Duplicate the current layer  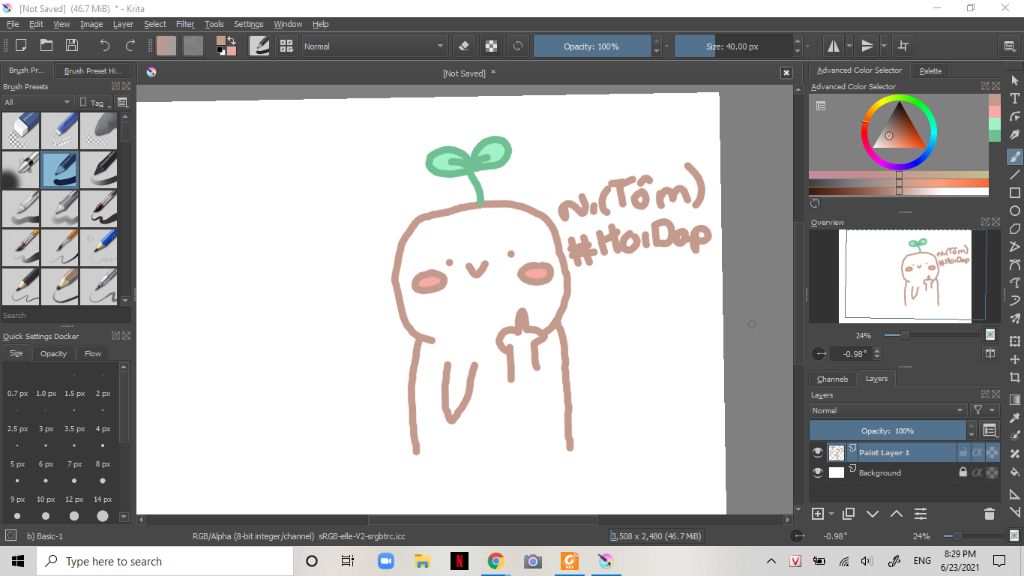pos(848,514)
